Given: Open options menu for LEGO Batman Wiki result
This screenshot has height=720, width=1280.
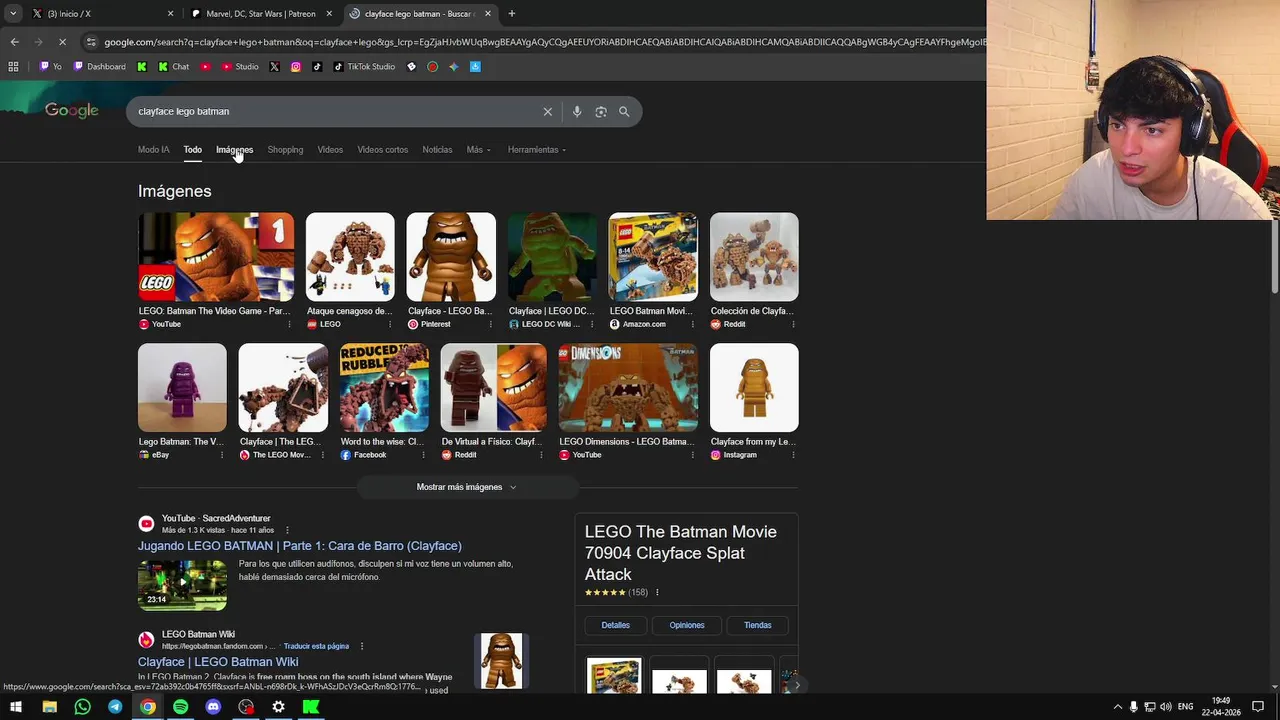Looking at the screenshot, I should 361,646.
